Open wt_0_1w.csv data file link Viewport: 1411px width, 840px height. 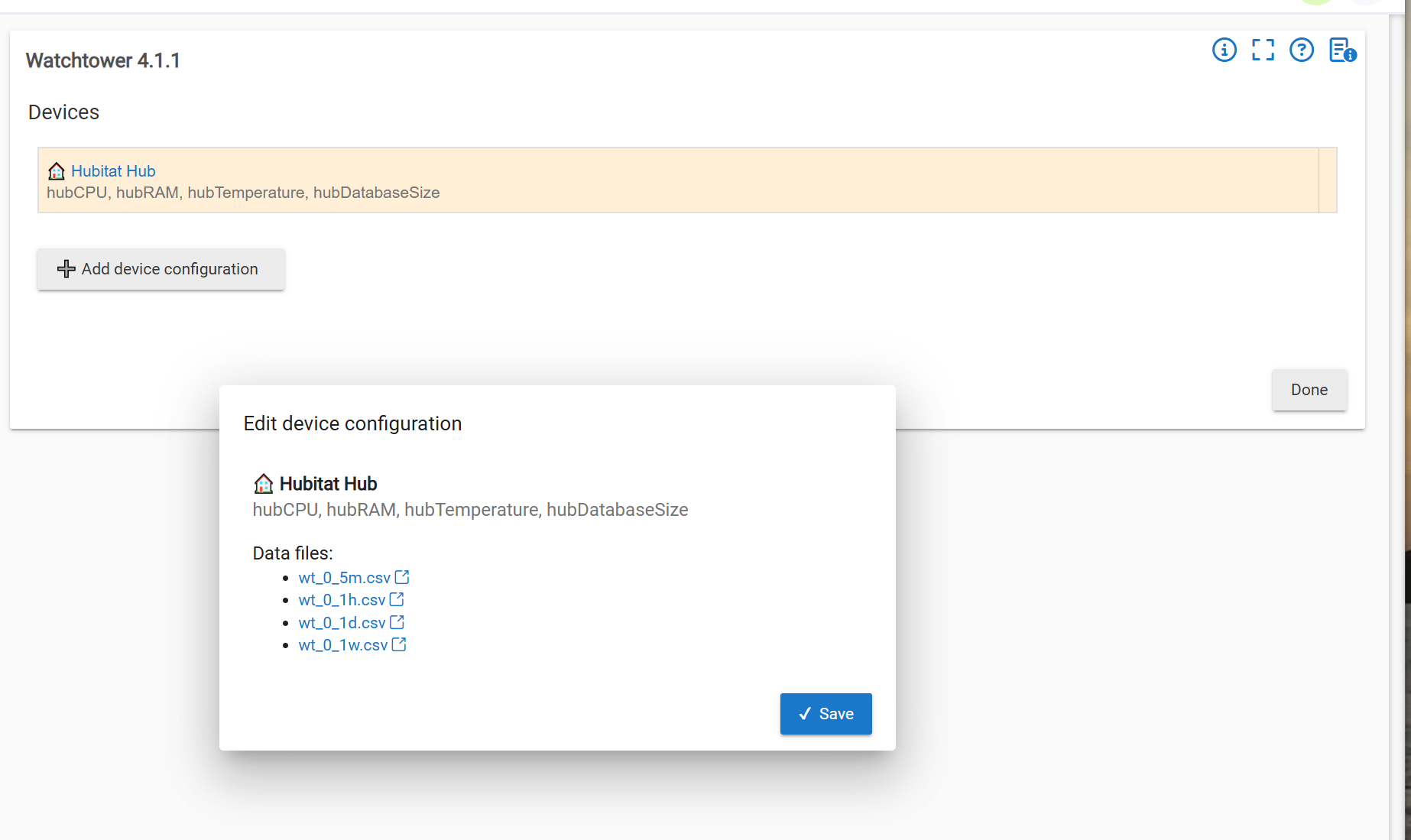(x=343, y=645)
